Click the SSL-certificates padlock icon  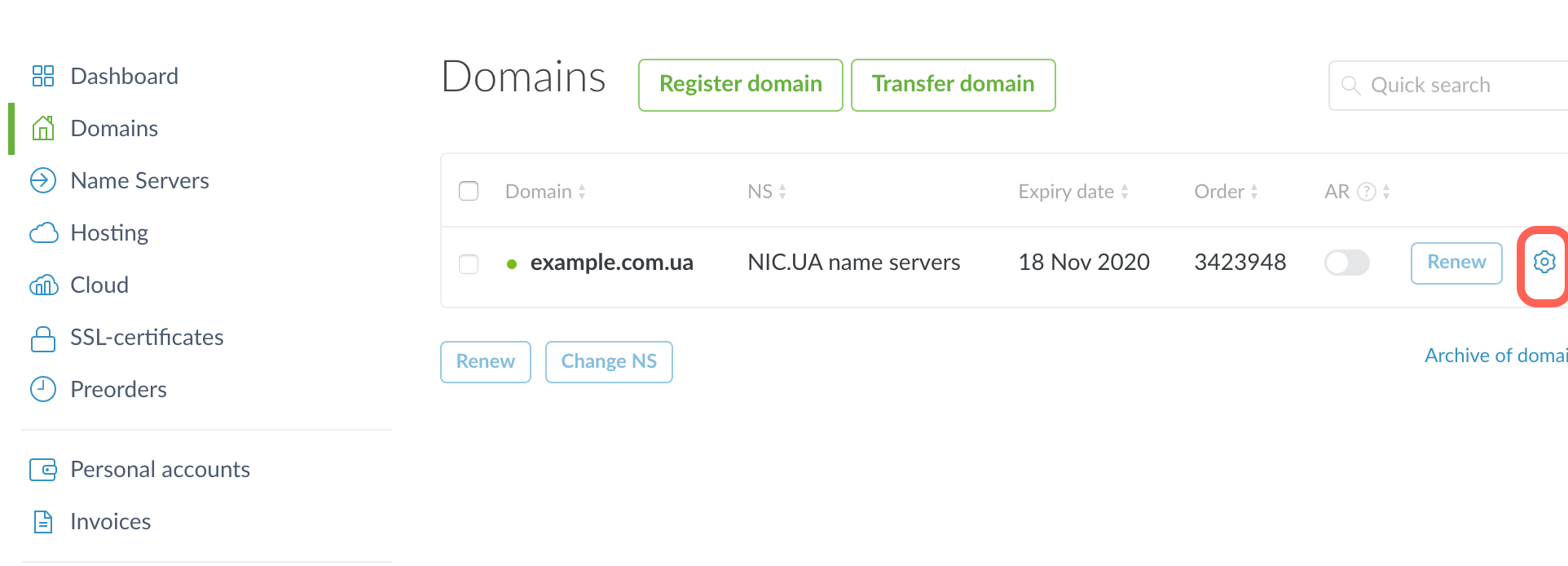pos(42,338)
